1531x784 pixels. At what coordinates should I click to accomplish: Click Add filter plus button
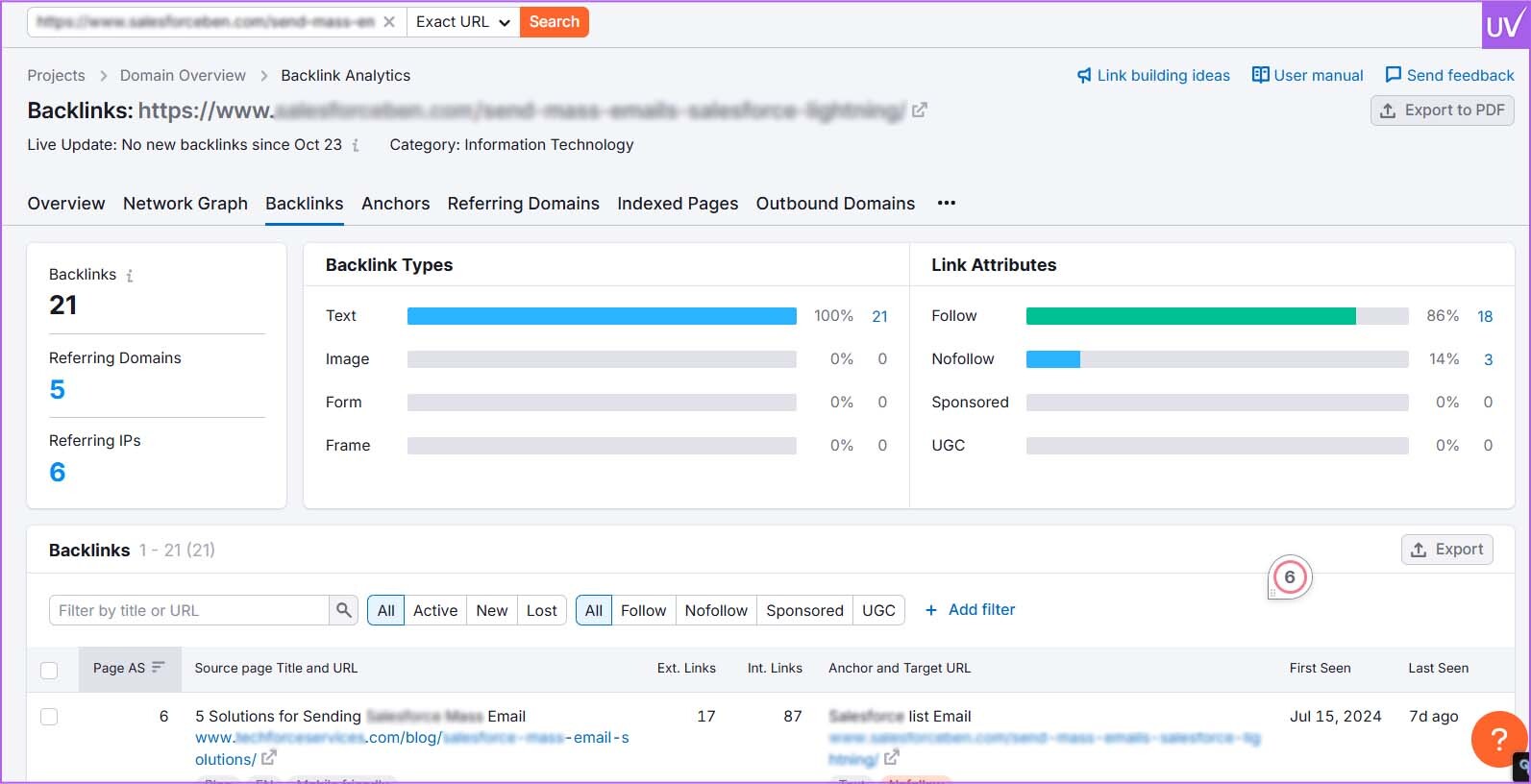[970, 610]
